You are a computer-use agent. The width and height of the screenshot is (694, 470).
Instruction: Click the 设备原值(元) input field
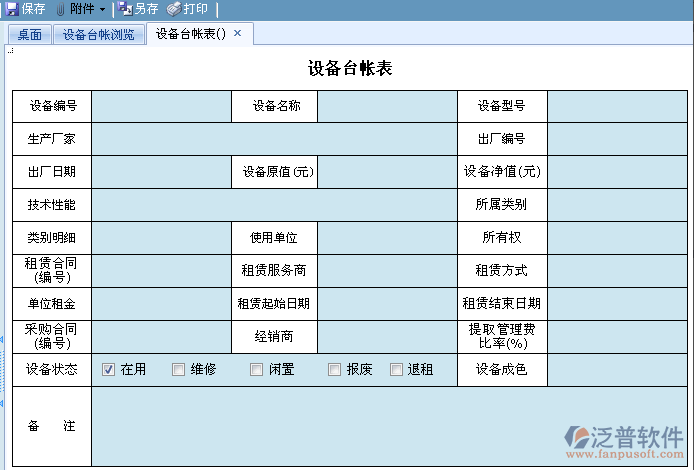(x=387, y=172)
